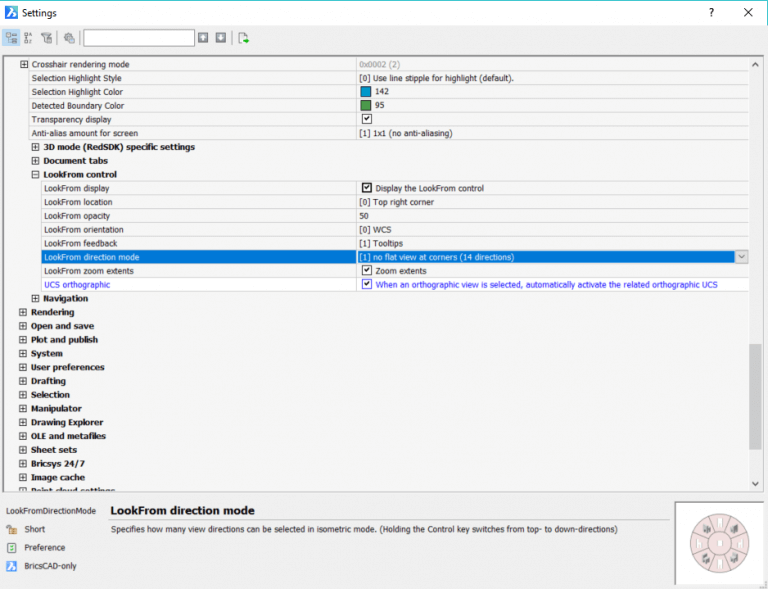The width and height of the screenshot is (768, 589).
Task: Click the scrollbar up arrow
Action: (755, 65)
